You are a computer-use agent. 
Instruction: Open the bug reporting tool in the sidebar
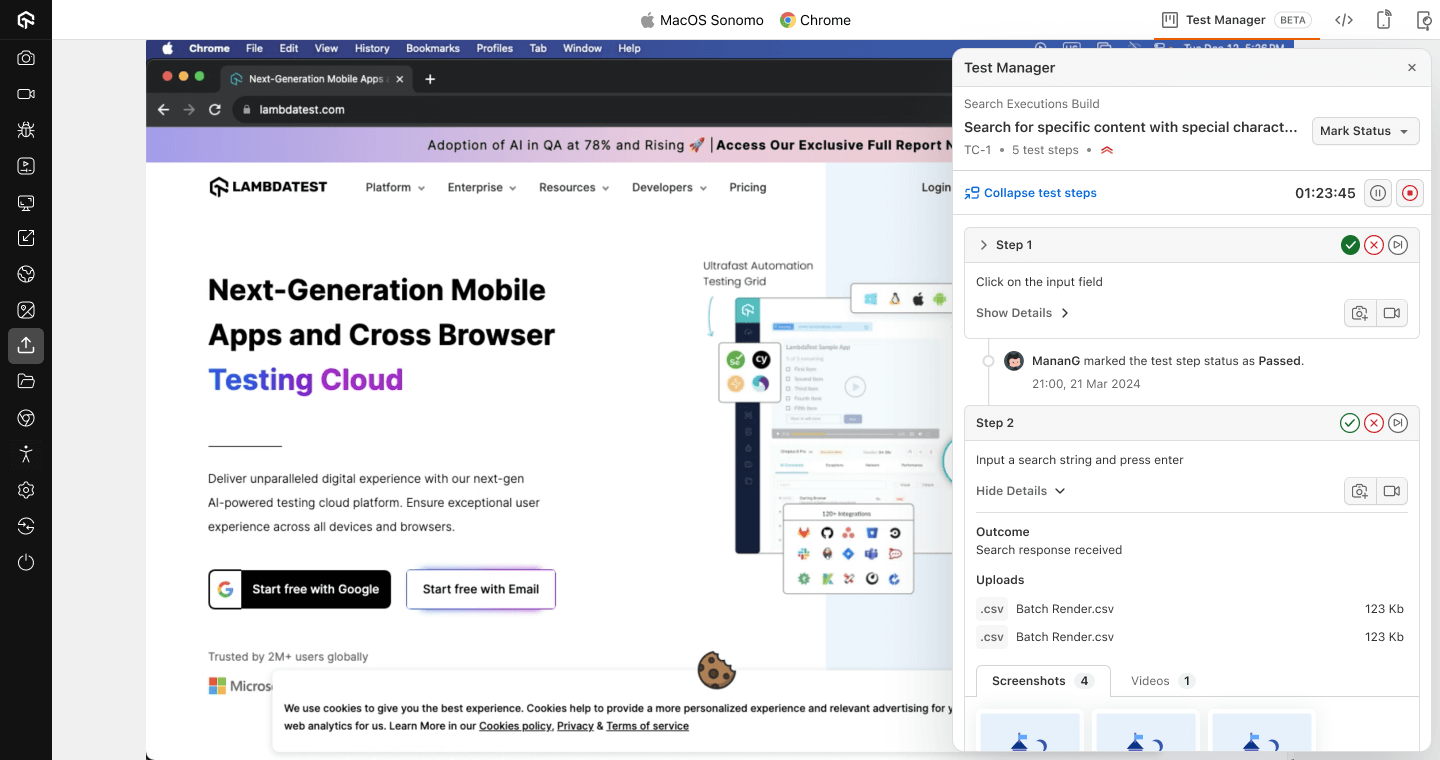[x=26, y=130]
